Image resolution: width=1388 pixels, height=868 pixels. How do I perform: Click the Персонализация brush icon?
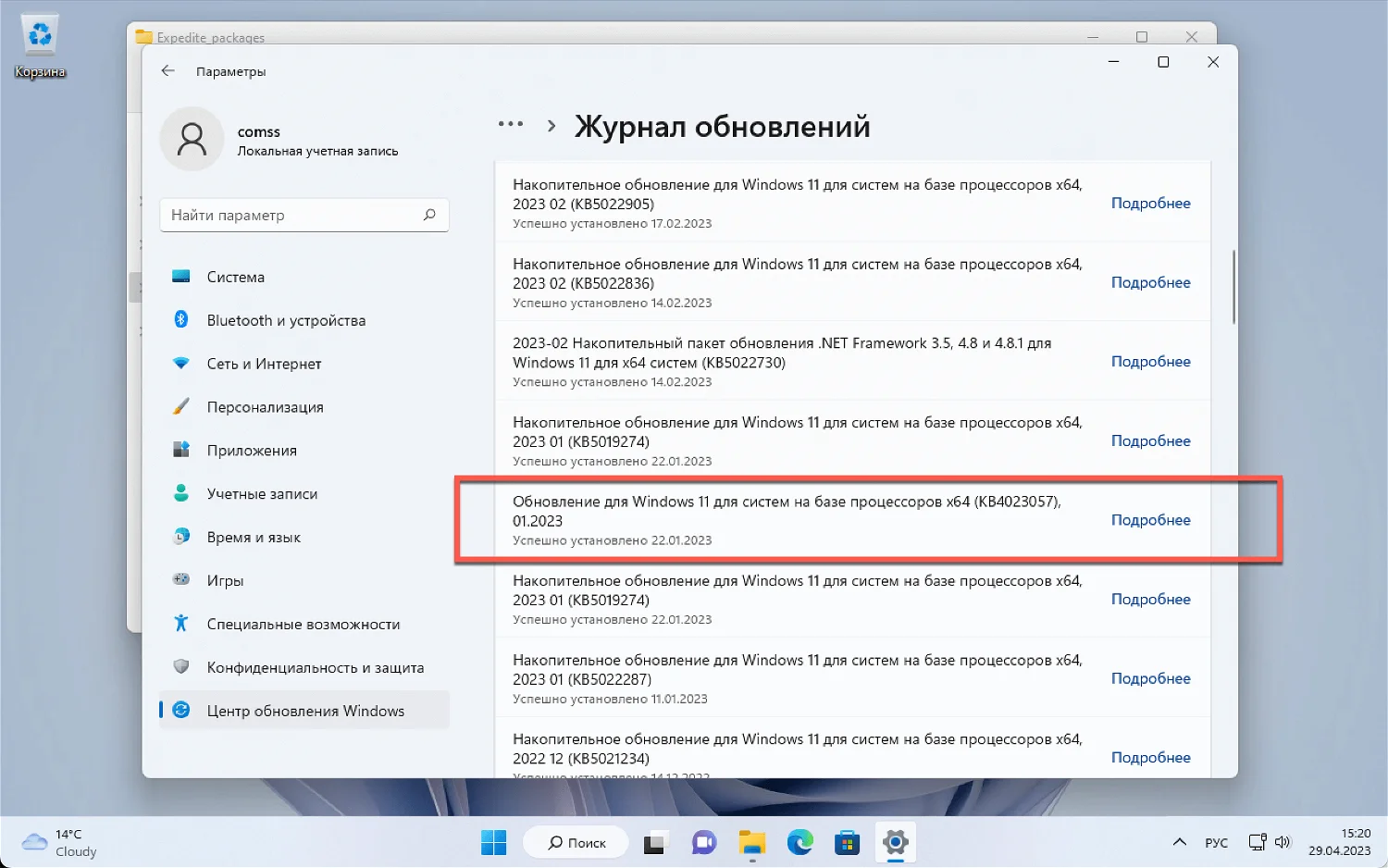click(x=181, y=406)
